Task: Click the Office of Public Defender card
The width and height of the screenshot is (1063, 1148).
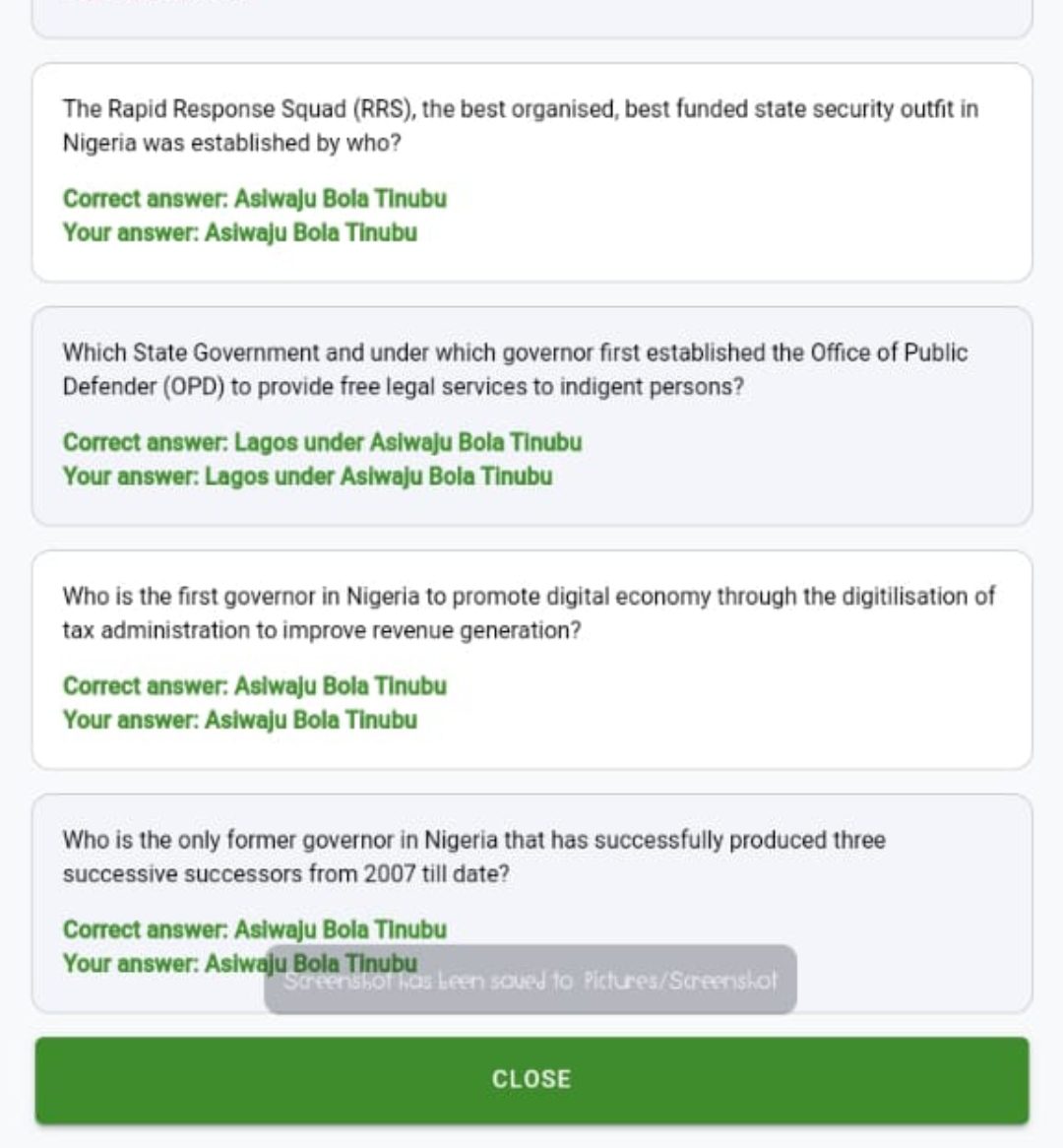Action: pyautogui.click(x=531, y=415)
